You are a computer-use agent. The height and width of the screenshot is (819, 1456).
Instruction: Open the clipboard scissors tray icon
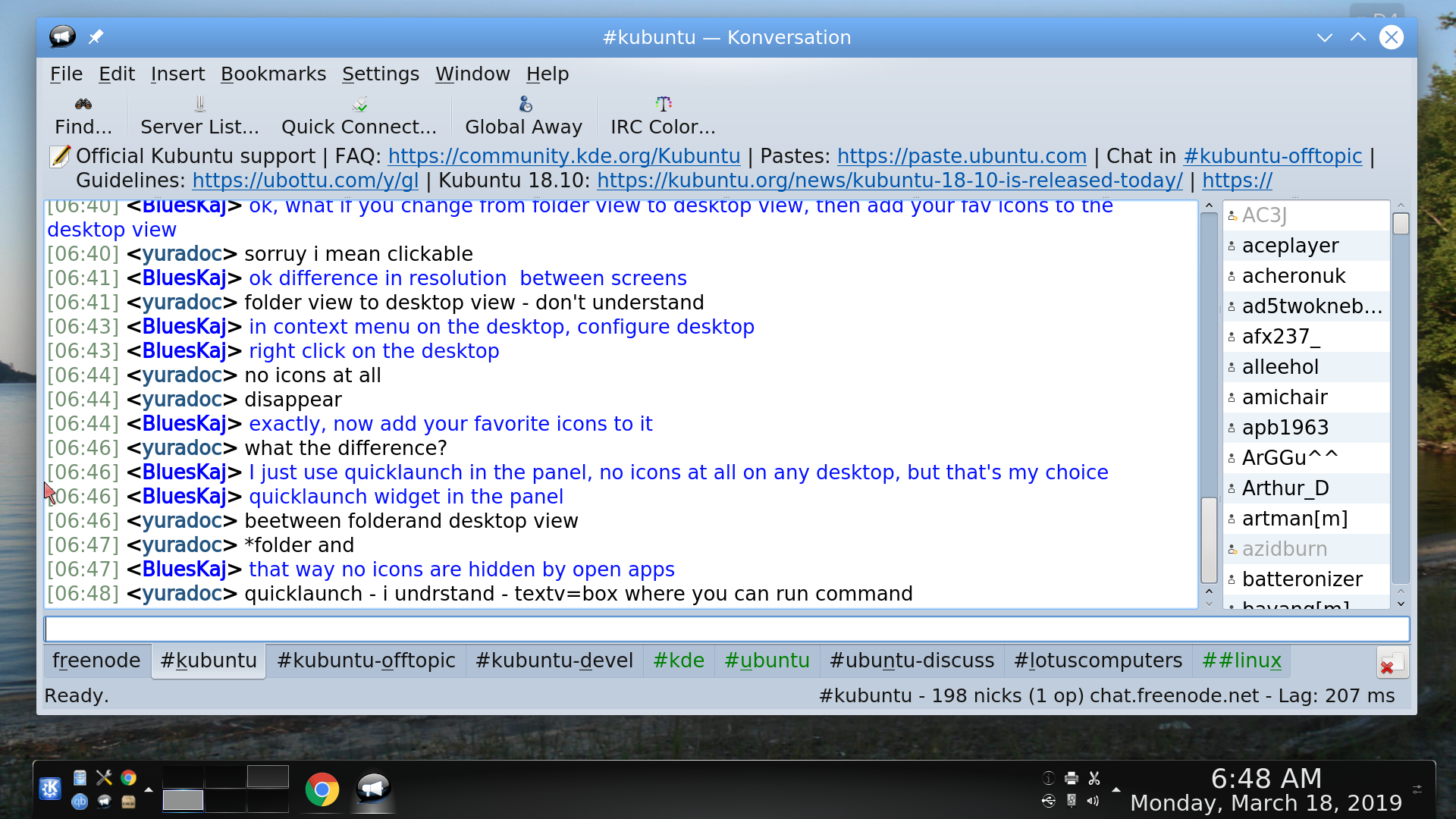(x=1094, y=778)
